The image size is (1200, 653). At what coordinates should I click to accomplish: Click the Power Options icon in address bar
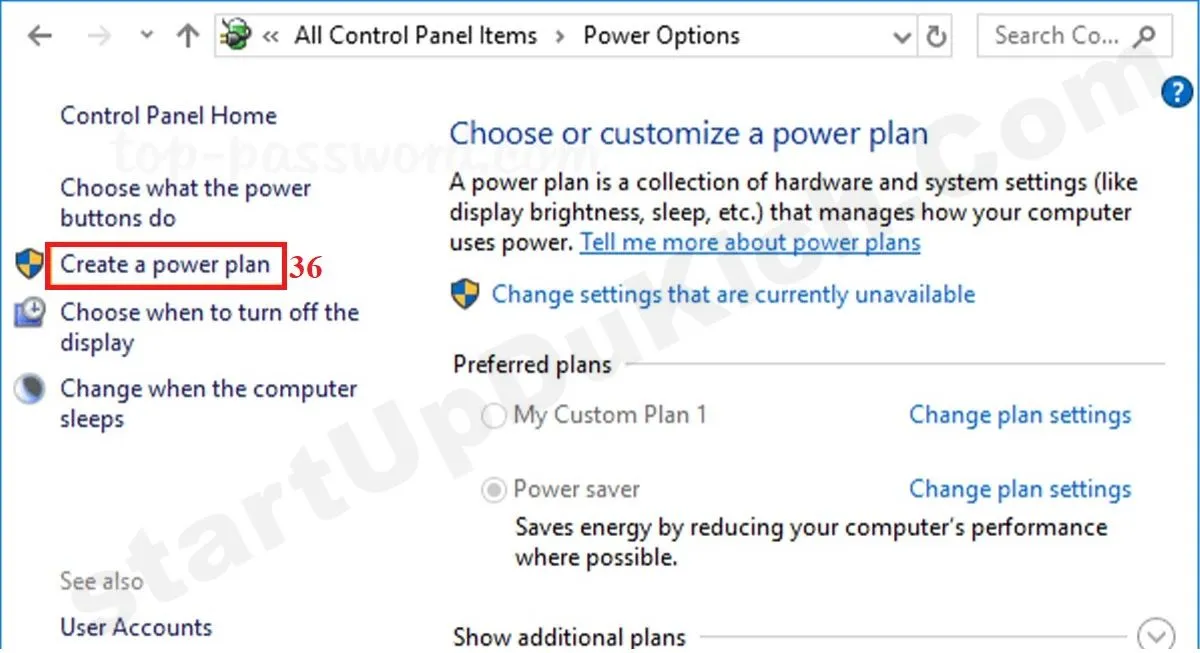(236, 37)
